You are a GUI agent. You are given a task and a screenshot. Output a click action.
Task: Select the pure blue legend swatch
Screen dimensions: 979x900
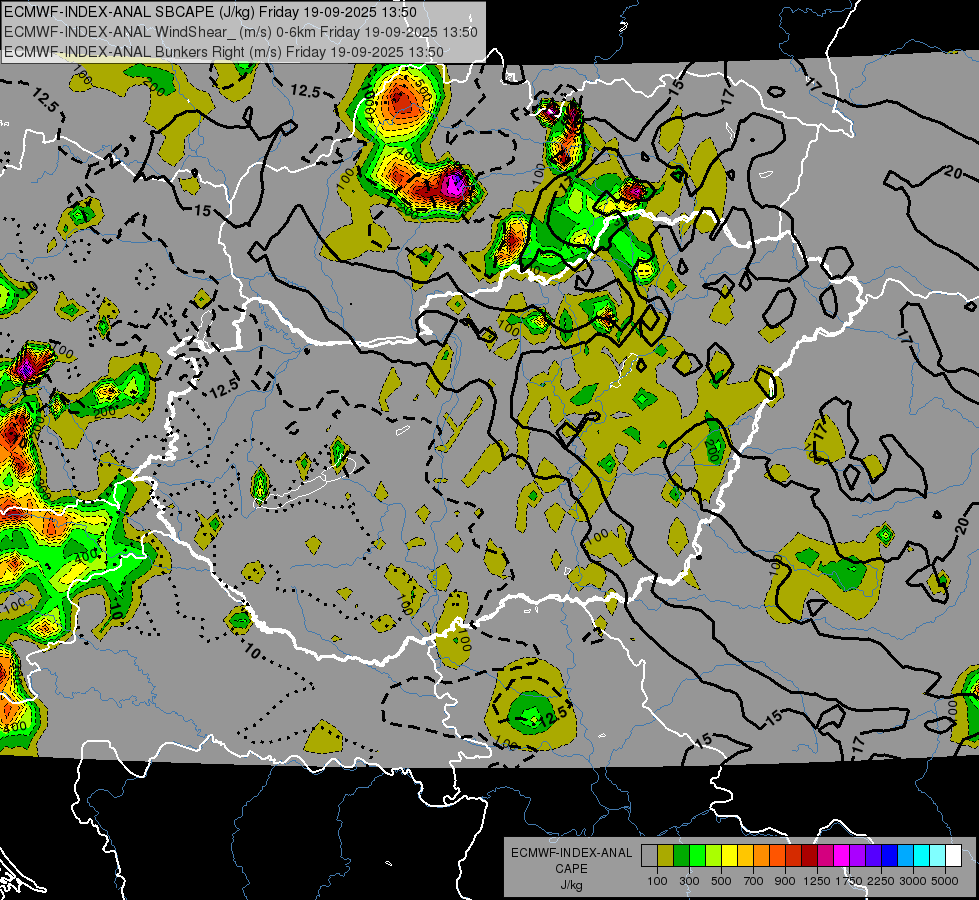[890, 855]
